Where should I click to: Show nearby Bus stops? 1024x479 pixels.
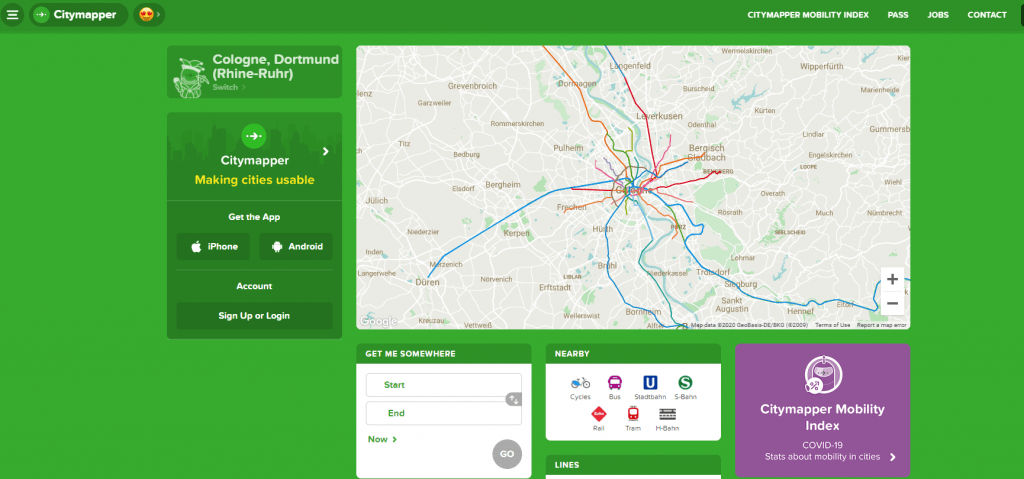615,388
